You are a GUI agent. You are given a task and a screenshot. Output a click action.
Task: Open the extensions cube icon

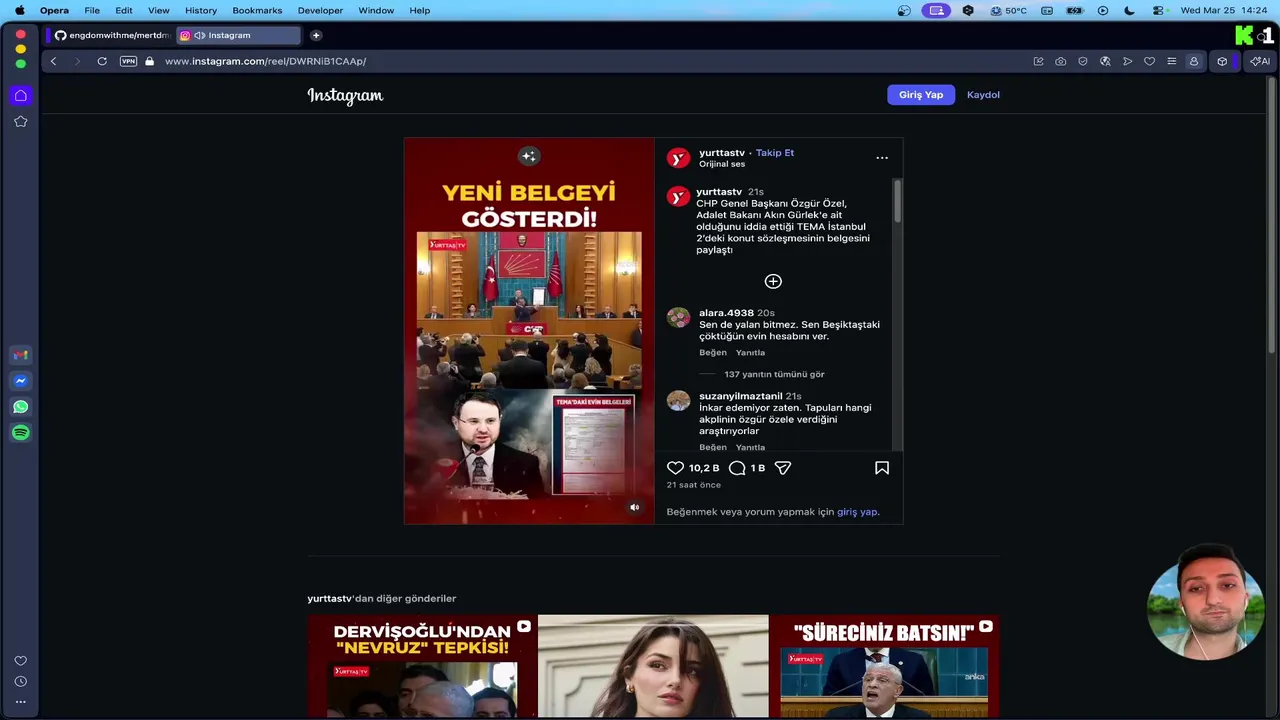pyautogui.click(x=1222, y=61)
